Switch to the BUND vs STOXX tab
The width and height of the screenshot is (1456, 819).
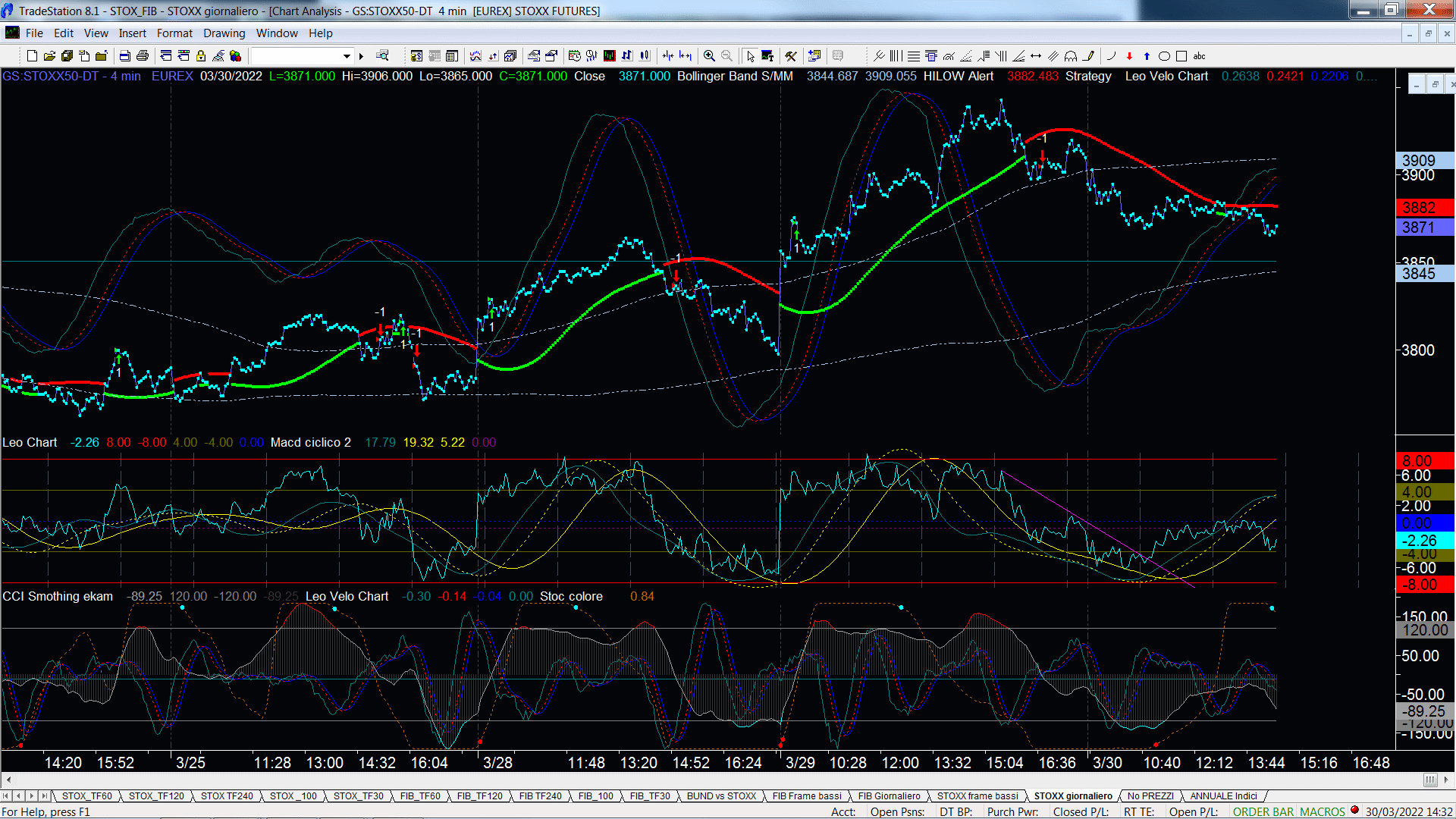(721, 796)
